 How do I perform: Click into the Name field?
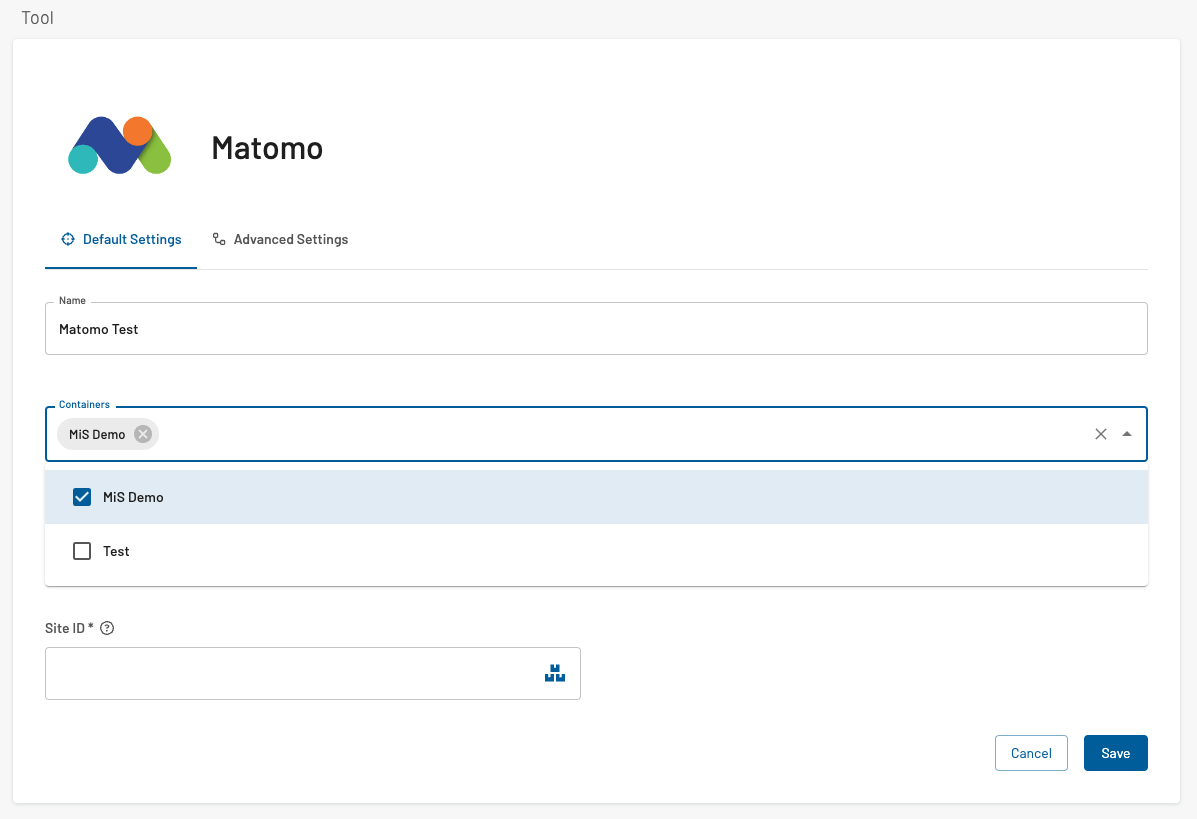[596, 329]
